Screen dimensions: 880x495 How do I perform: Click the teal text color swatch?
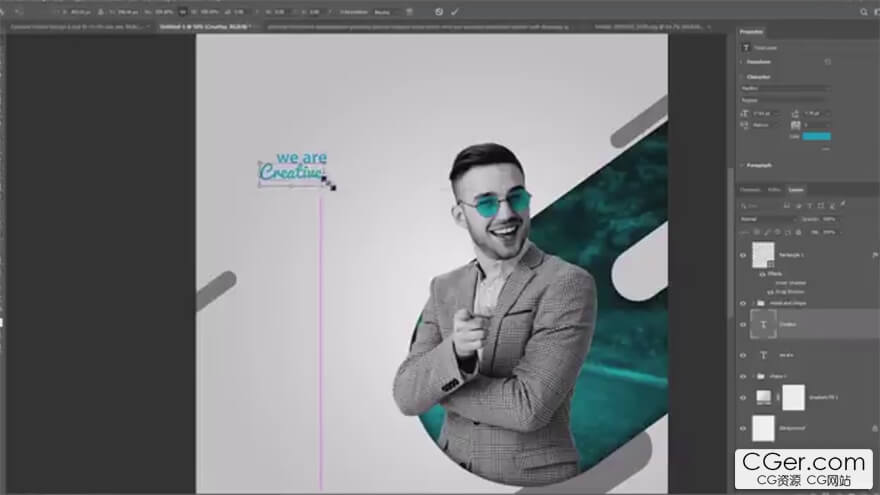[816, 136]
